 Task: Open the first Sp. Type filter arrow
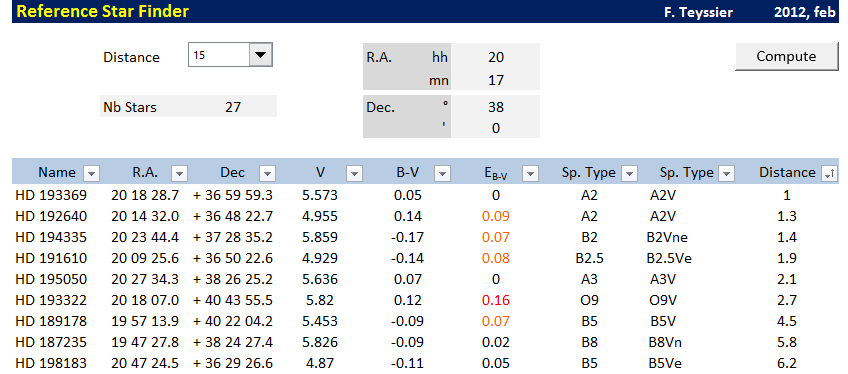coord(629,173)
